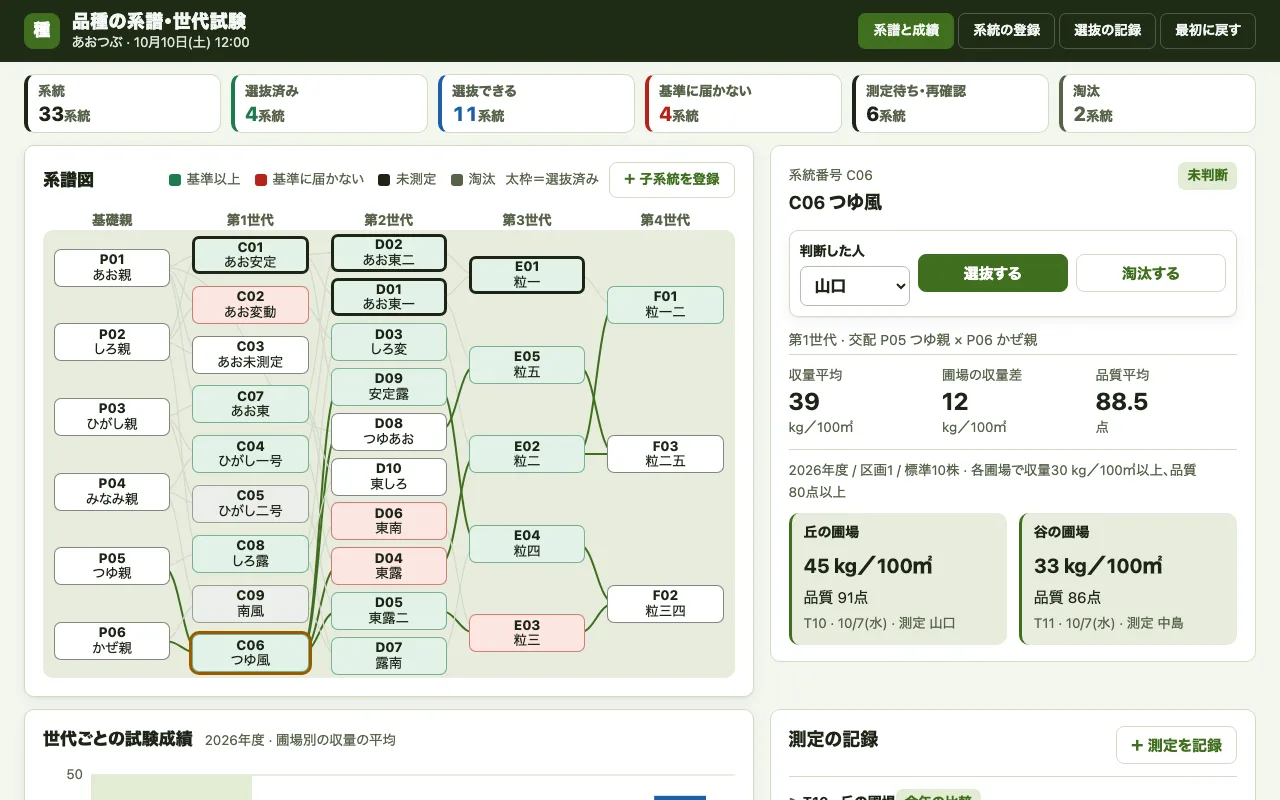Select pedigree node C05 ひがし二号
Image resolution: width=1280 pixels, height=800 pixels.
250,504
